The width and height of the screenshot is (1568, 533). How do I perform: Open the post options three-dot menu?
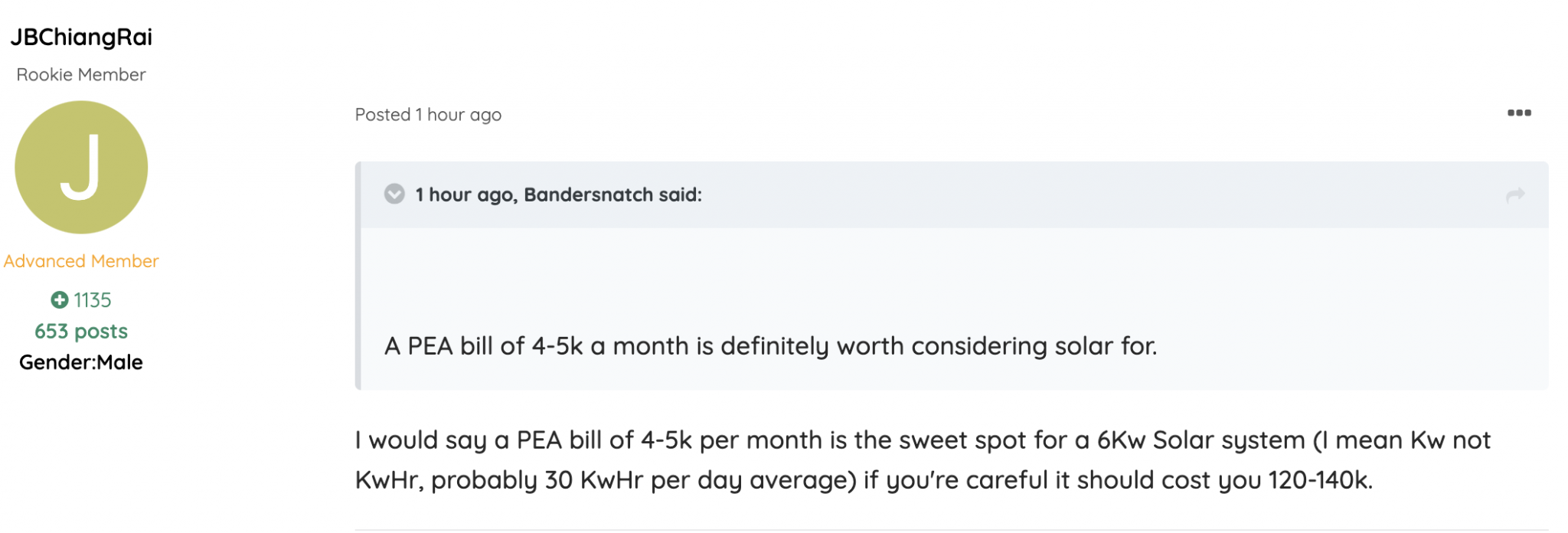[1519, 113]
